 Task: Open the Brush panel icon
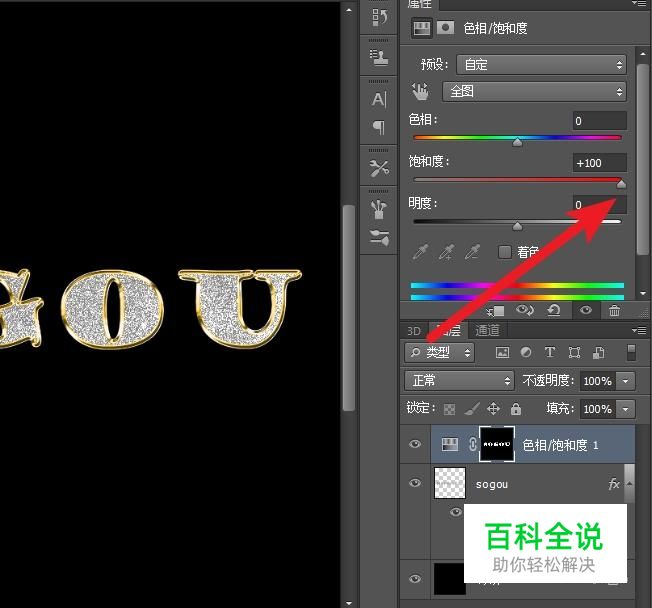(379, 209)
